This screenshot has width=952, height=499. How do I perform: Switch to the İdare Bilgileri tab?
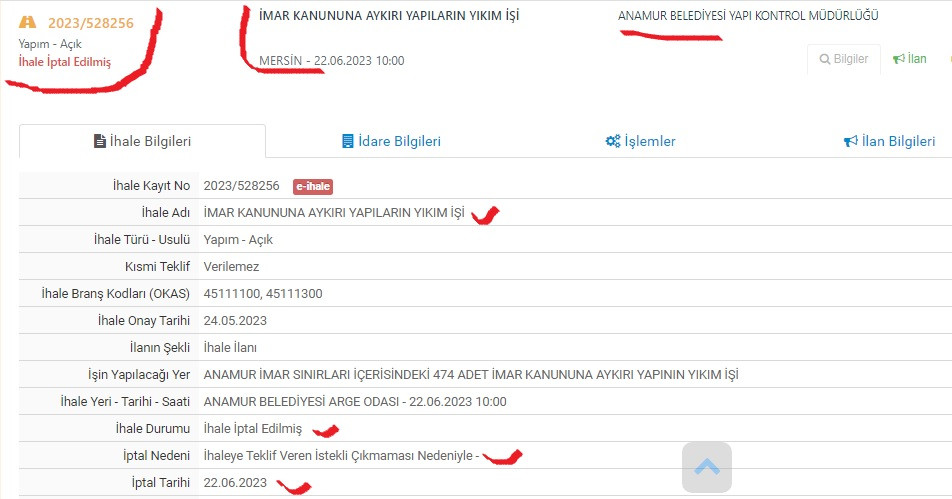392,141
